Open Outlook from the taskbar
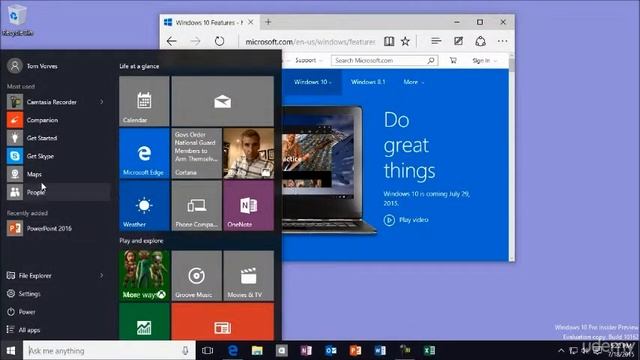Image resolution: width=640 pixels, height=360 pixels. point(331,350)
